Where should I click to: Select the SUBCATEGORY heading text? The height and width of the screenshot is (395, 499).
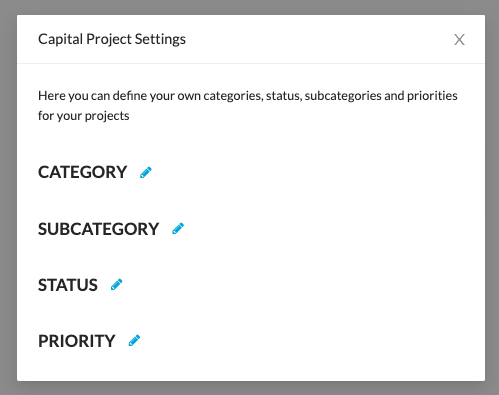click(x=98, y=229)
